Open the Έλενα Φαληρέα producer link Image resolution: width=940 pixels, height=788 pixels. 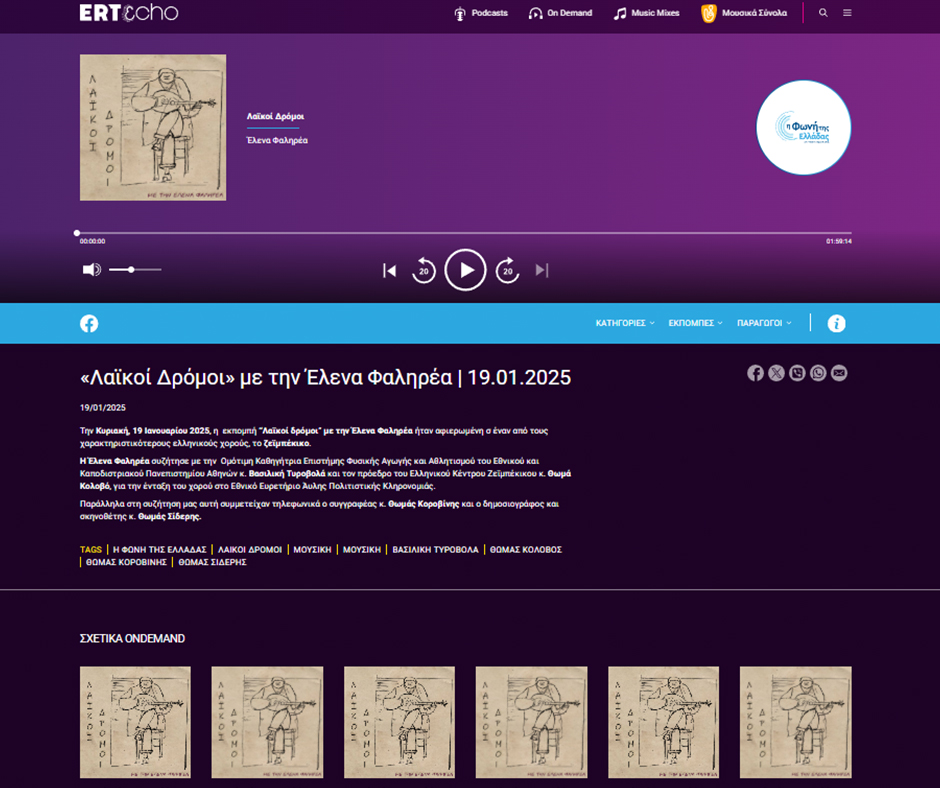pyautogui.click(x=277, y=140)
